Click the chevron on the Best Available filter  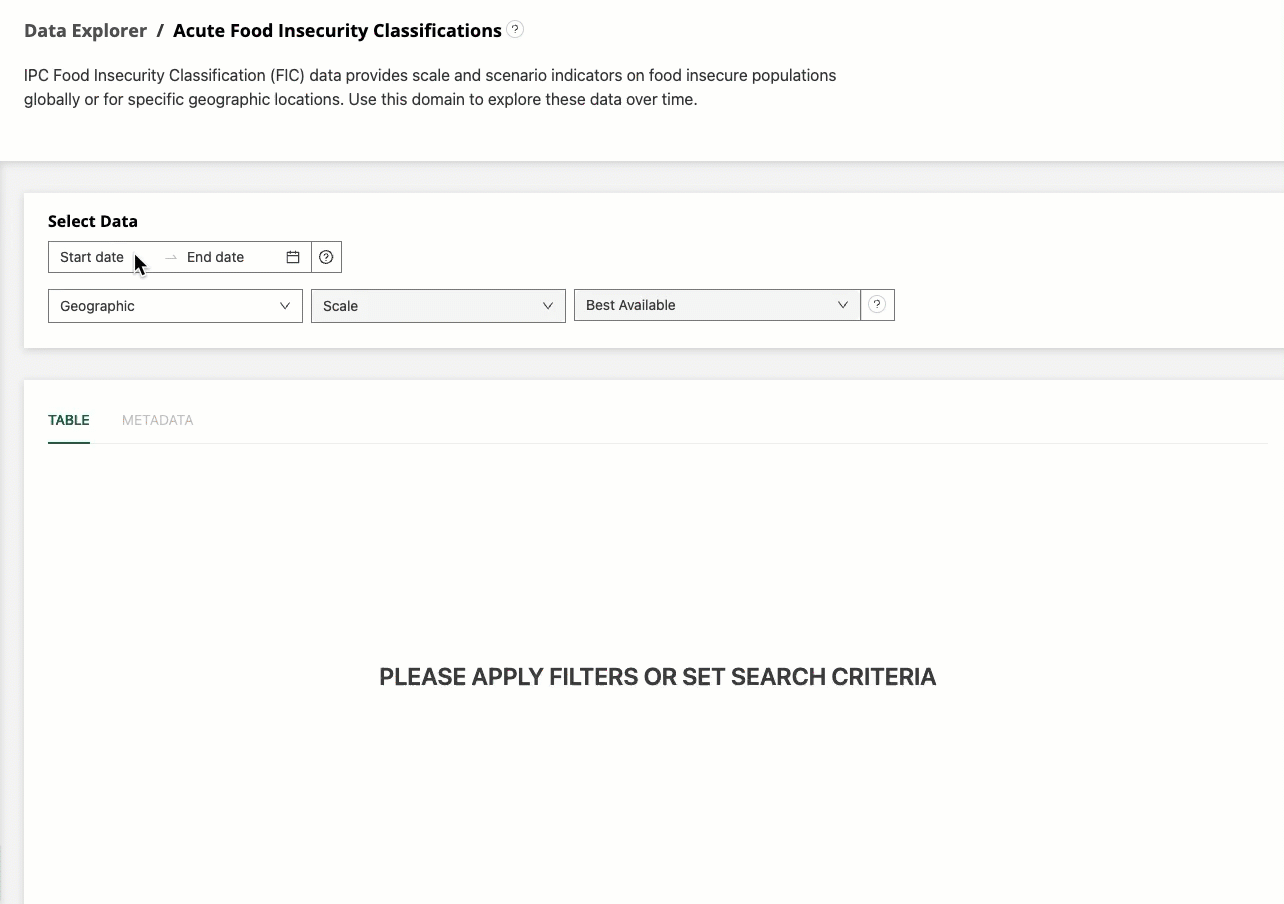pyautogui.click(x=843, y=304)
